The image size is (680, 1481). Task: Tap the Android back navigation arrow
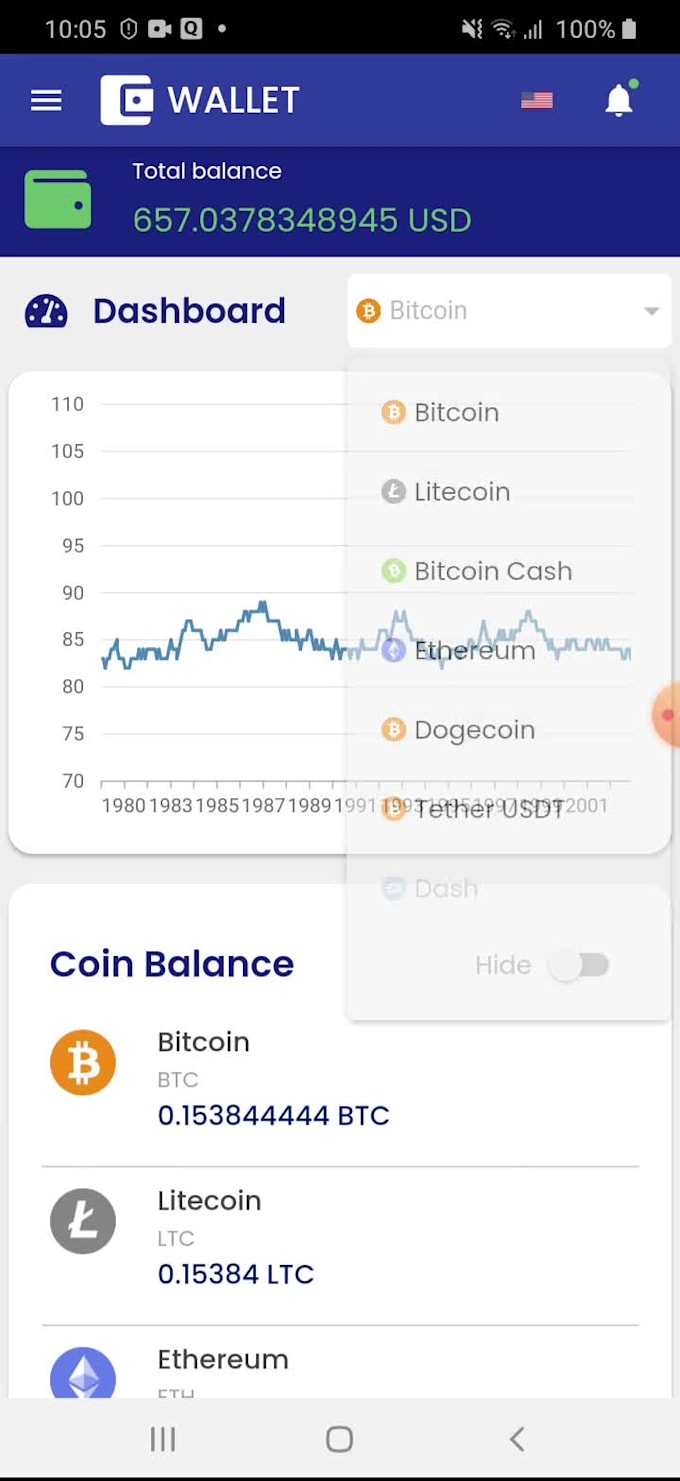[x=517, y=1439]
